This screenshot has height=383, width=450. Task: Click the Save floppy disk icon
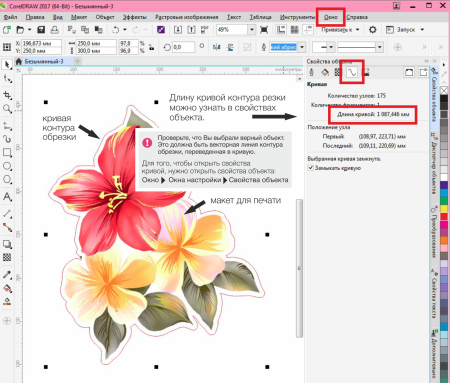coord(41,30)
